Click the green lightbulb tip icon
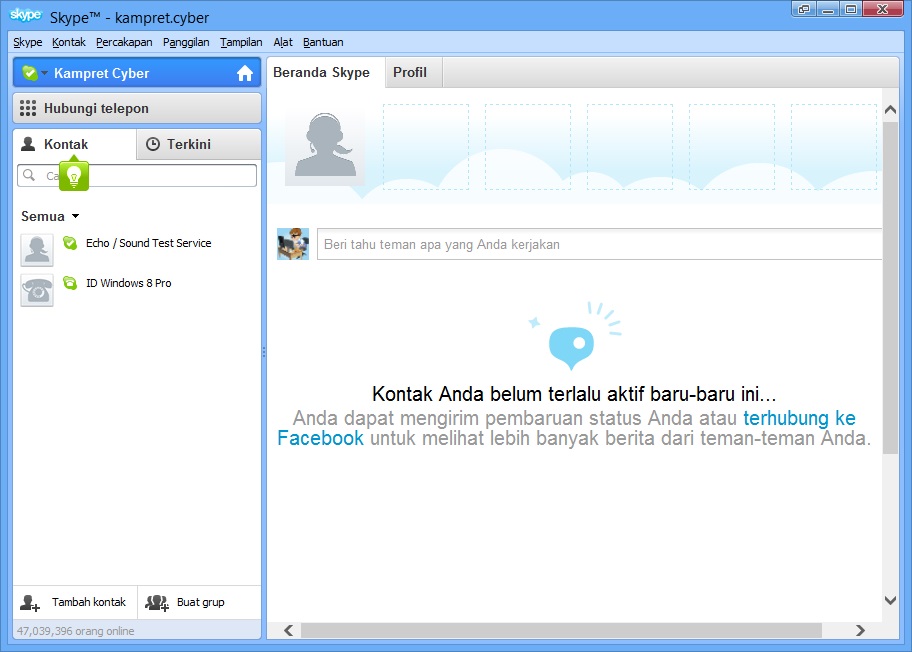Viewport: 912px width, 652px height. (x=74, y=176)
